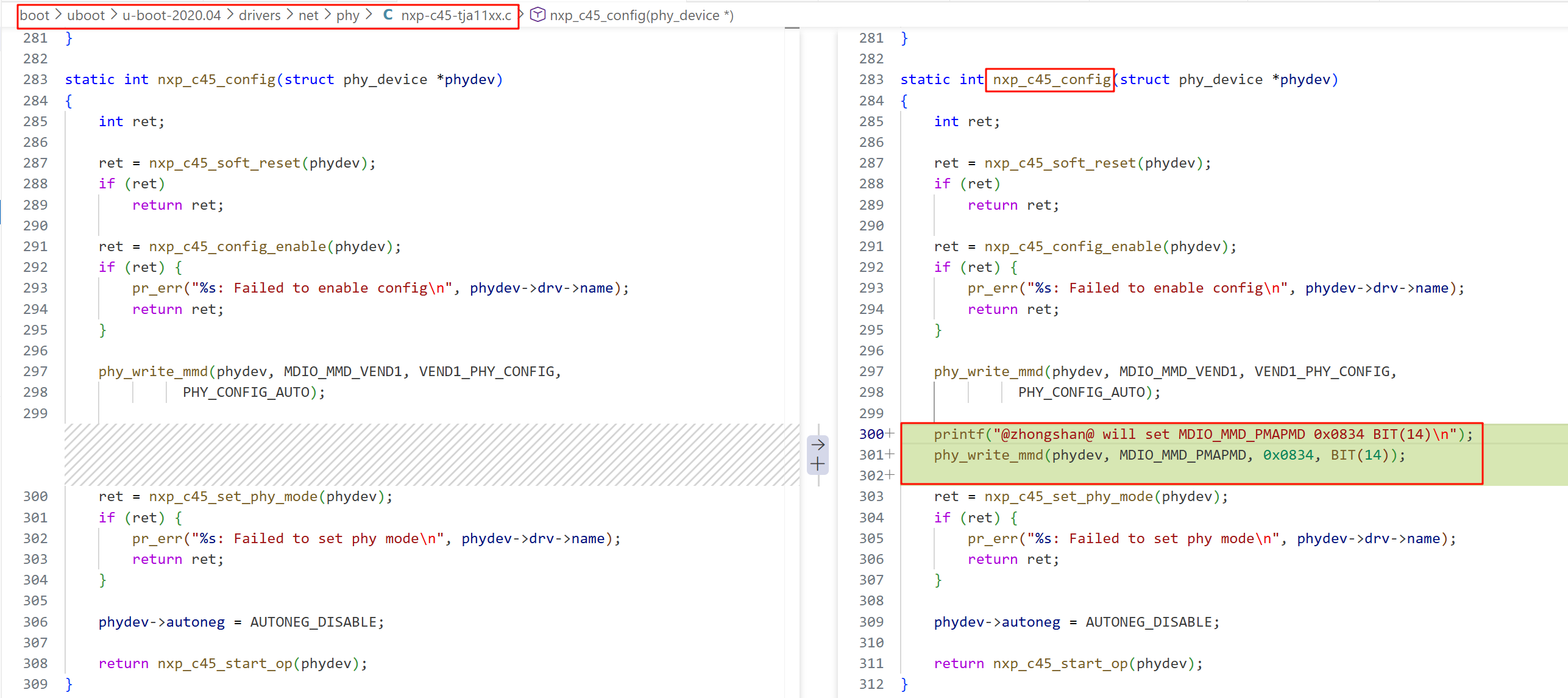Expand the chevron between boot and uboot
The width and height of the screenshot is (1568, 698).
coord(59,15)
